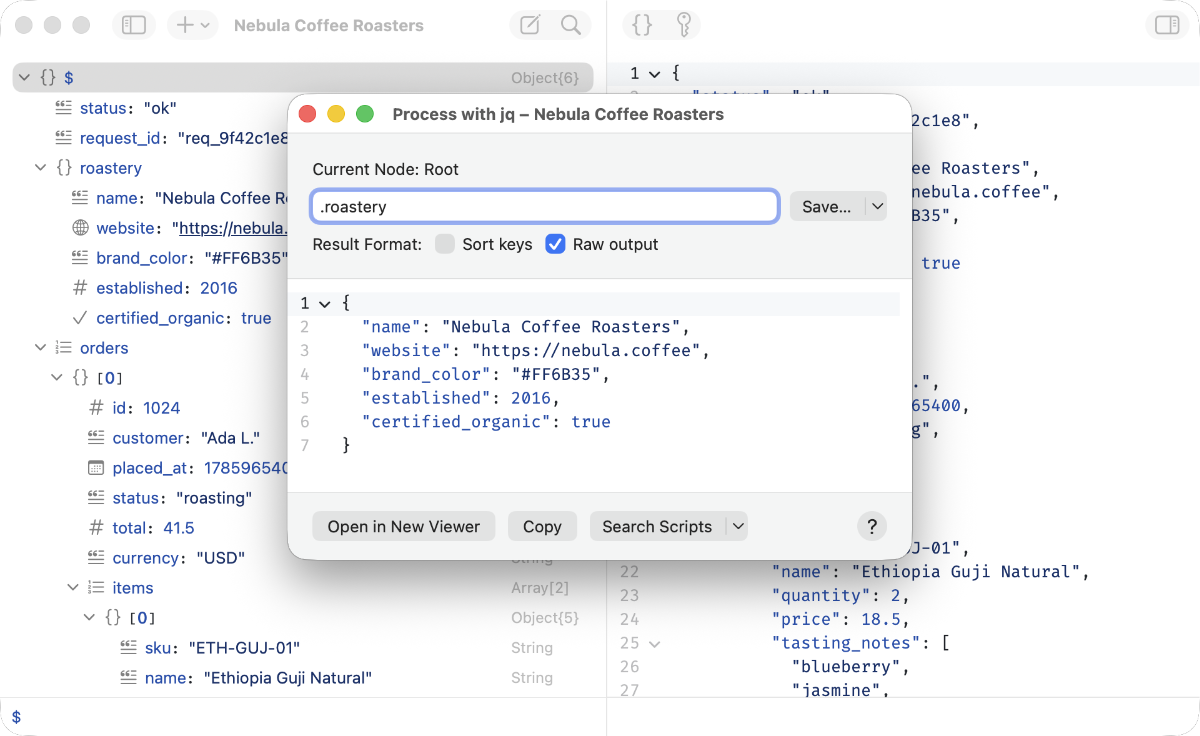Image resolution: width=1200 pixels, height=736 pixels.
Task: Collapse the items array node
Action: click(73, 588)
